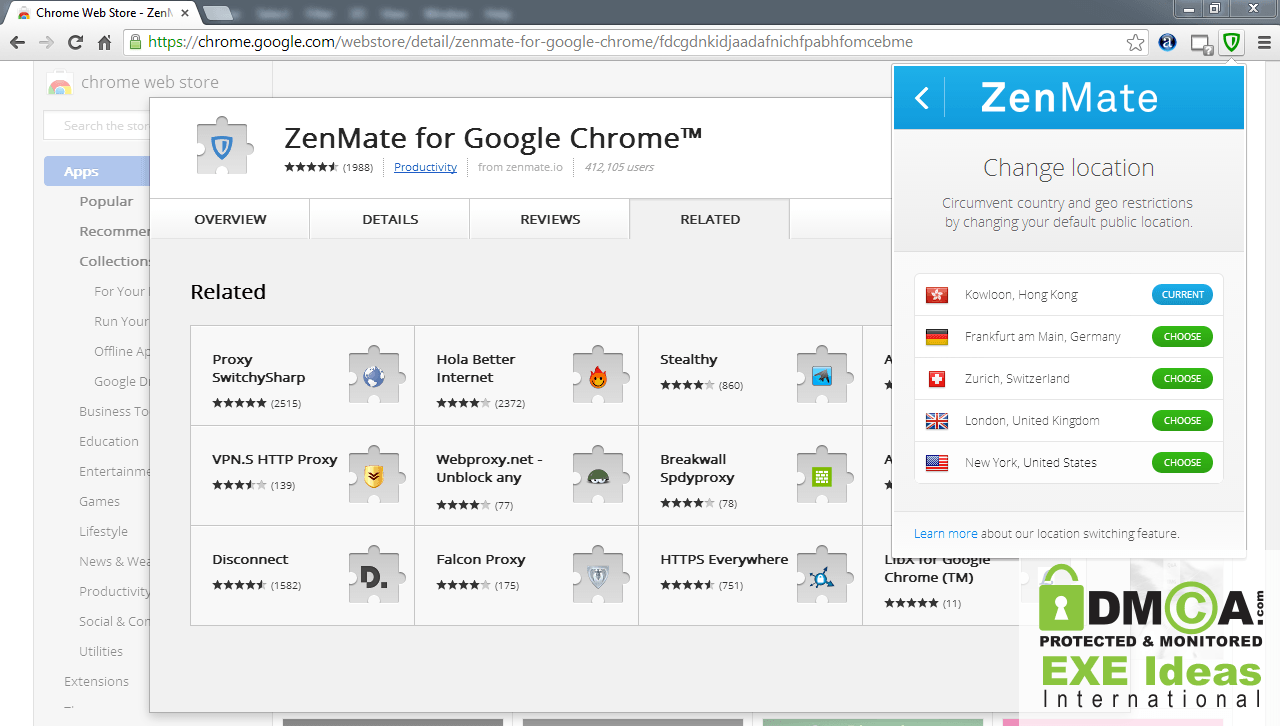The height and width of the screenshot is (726, 1280).
Task: Click Germany flag icon
Action: click(937, 337)
